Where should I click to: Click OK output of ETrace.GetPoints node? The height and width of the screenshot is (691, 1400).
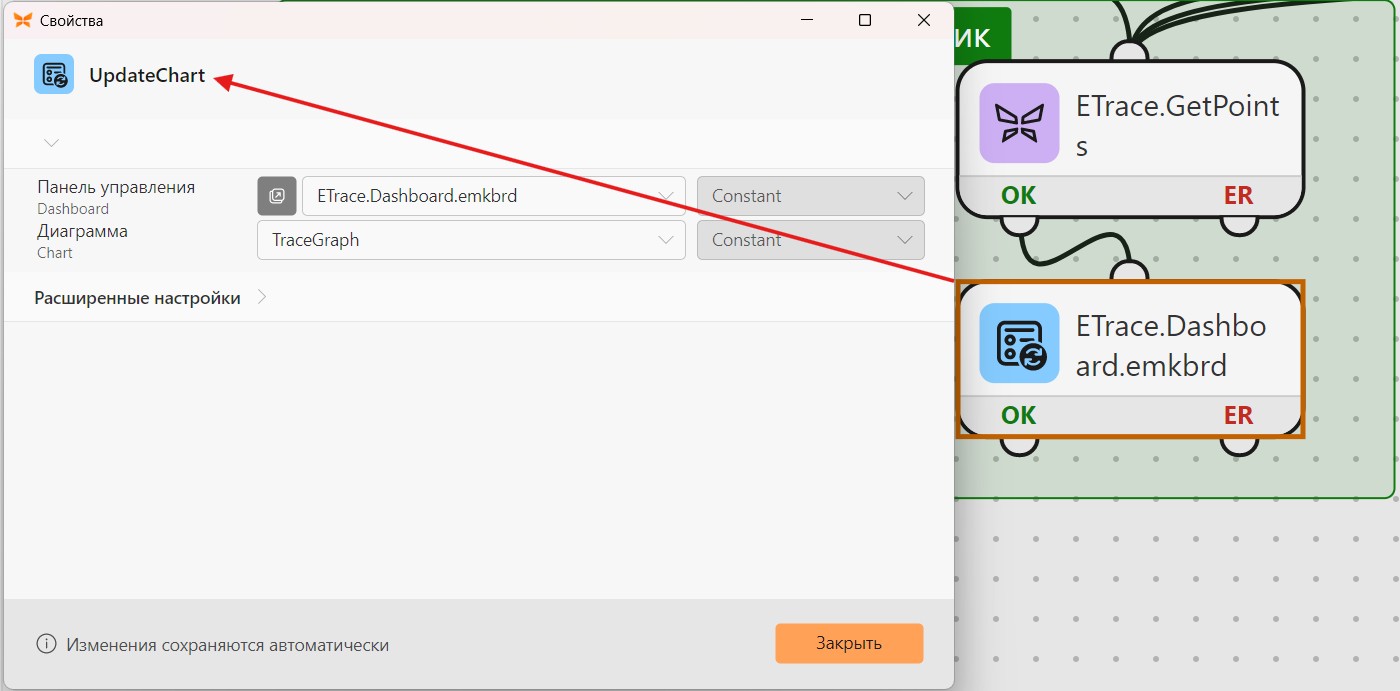pyautogui.click(x=1019, y=196)
